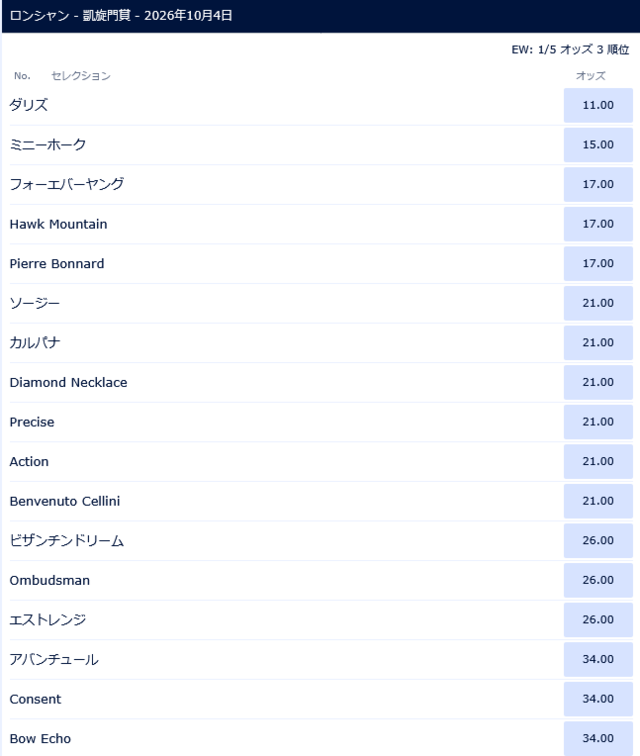This screenshot has width=640, height=756.
Task: Select Ombudsman's 26.00 odds
Action: [598, 580]
